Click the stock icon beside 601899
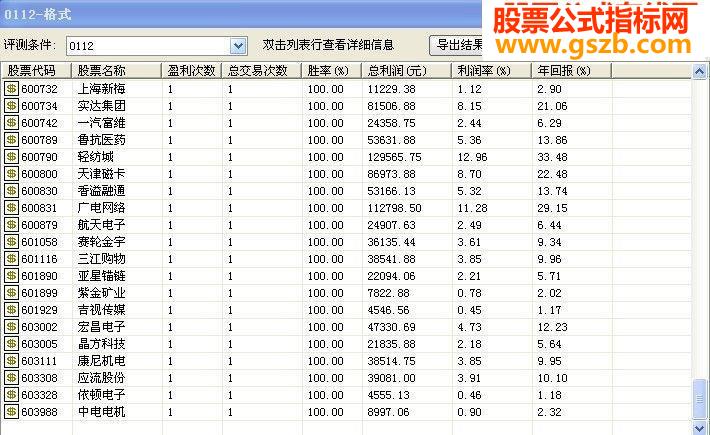710x435 pixels. tap(11, 293)
